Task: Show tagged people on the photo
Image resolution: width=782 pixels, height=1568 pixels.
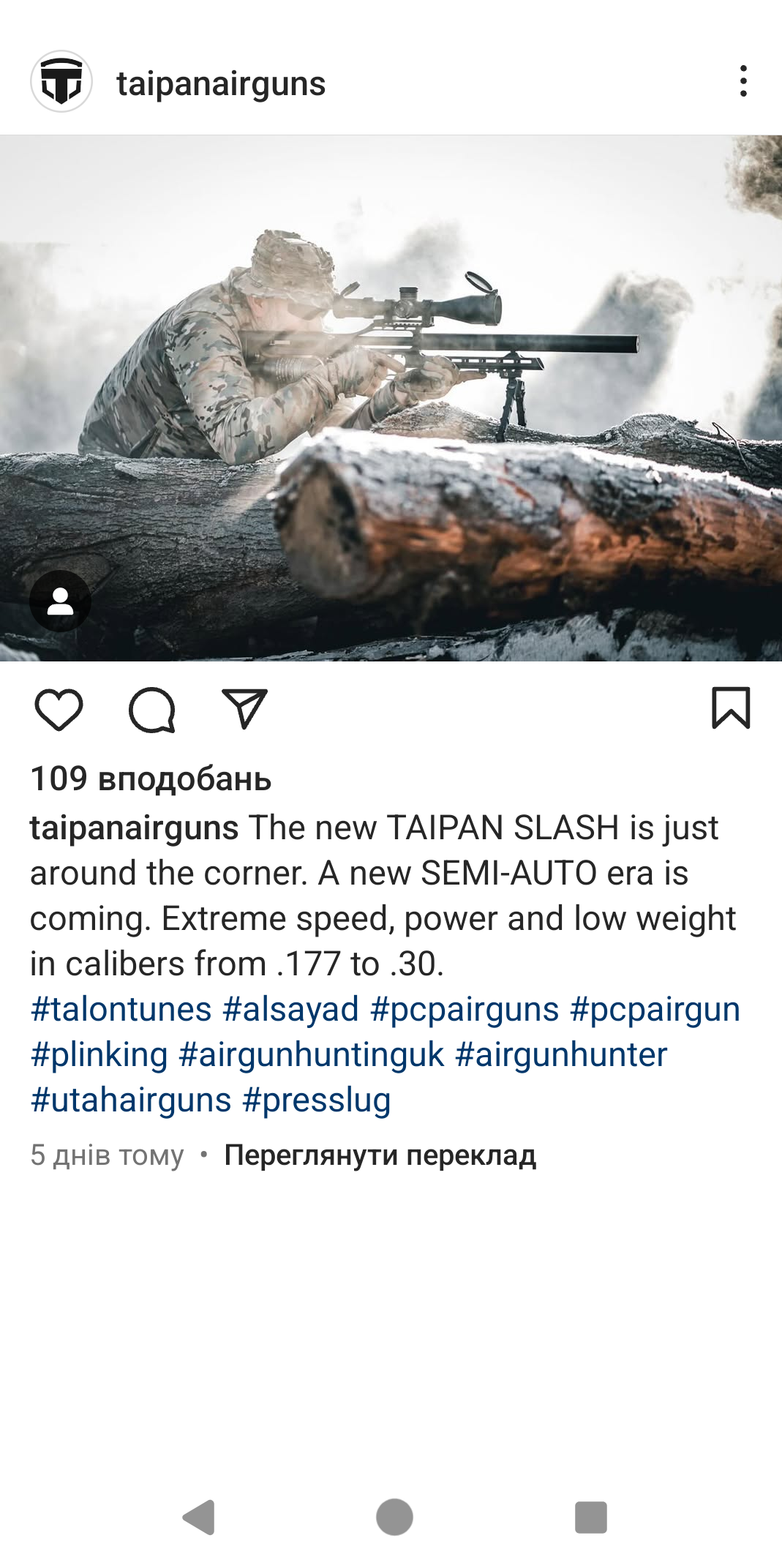Action: tap(60, 601)
